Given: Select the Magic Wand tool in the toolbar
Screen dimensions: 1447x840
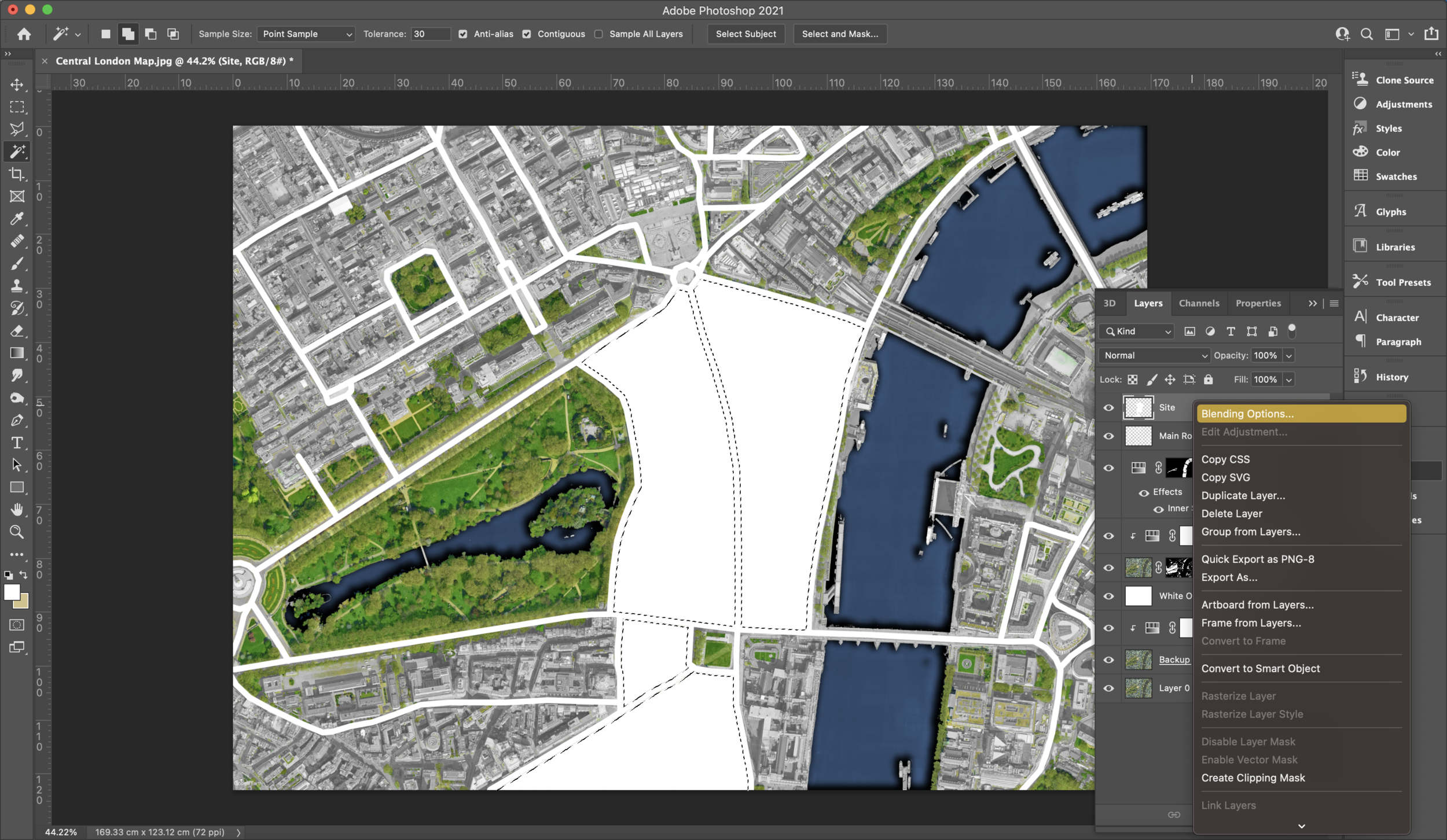Looking at the screenshot, I should pos(17,152).
